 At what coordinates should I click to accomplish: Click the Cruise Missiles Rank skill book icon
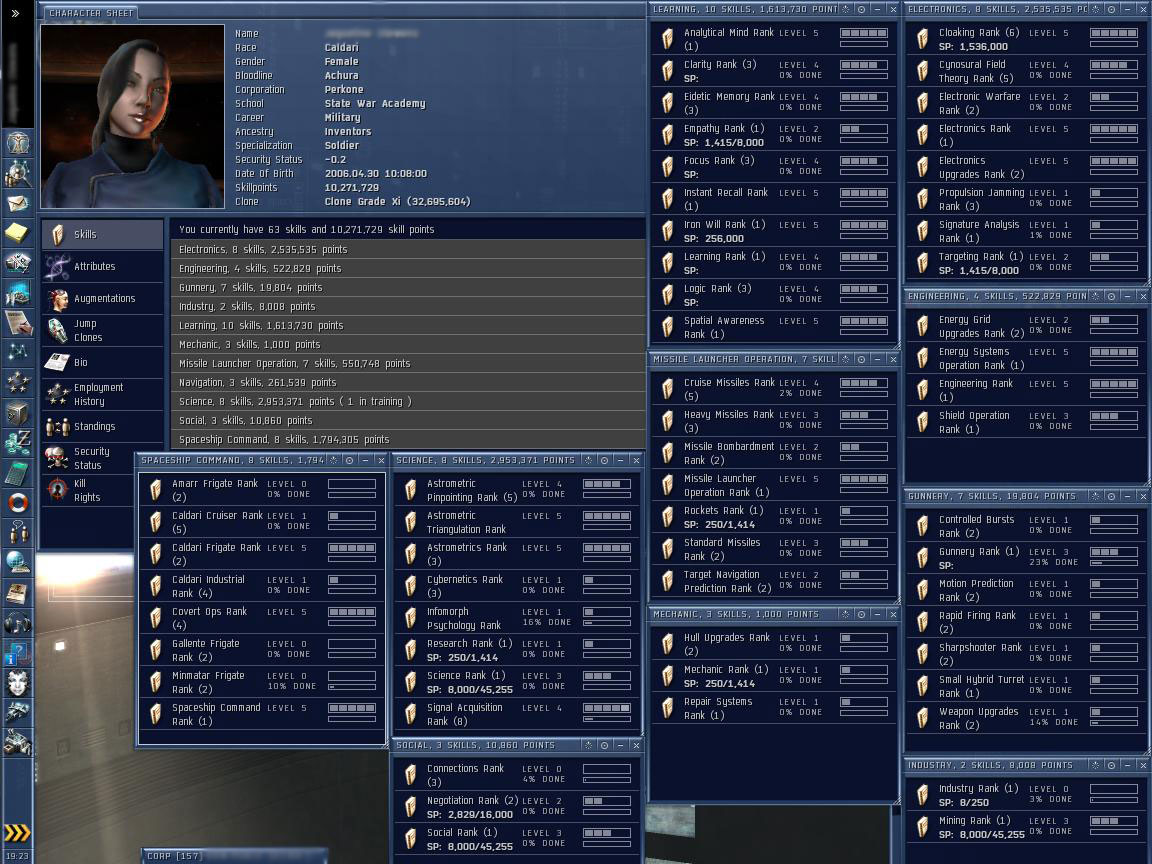tap(667, 389)
